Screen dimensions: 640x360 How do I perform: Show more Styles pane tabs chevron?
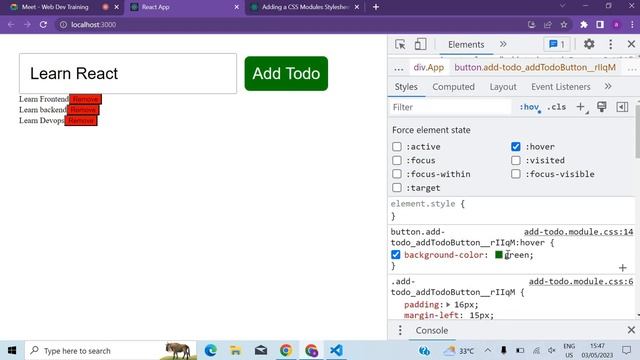(x=608, y=86)
